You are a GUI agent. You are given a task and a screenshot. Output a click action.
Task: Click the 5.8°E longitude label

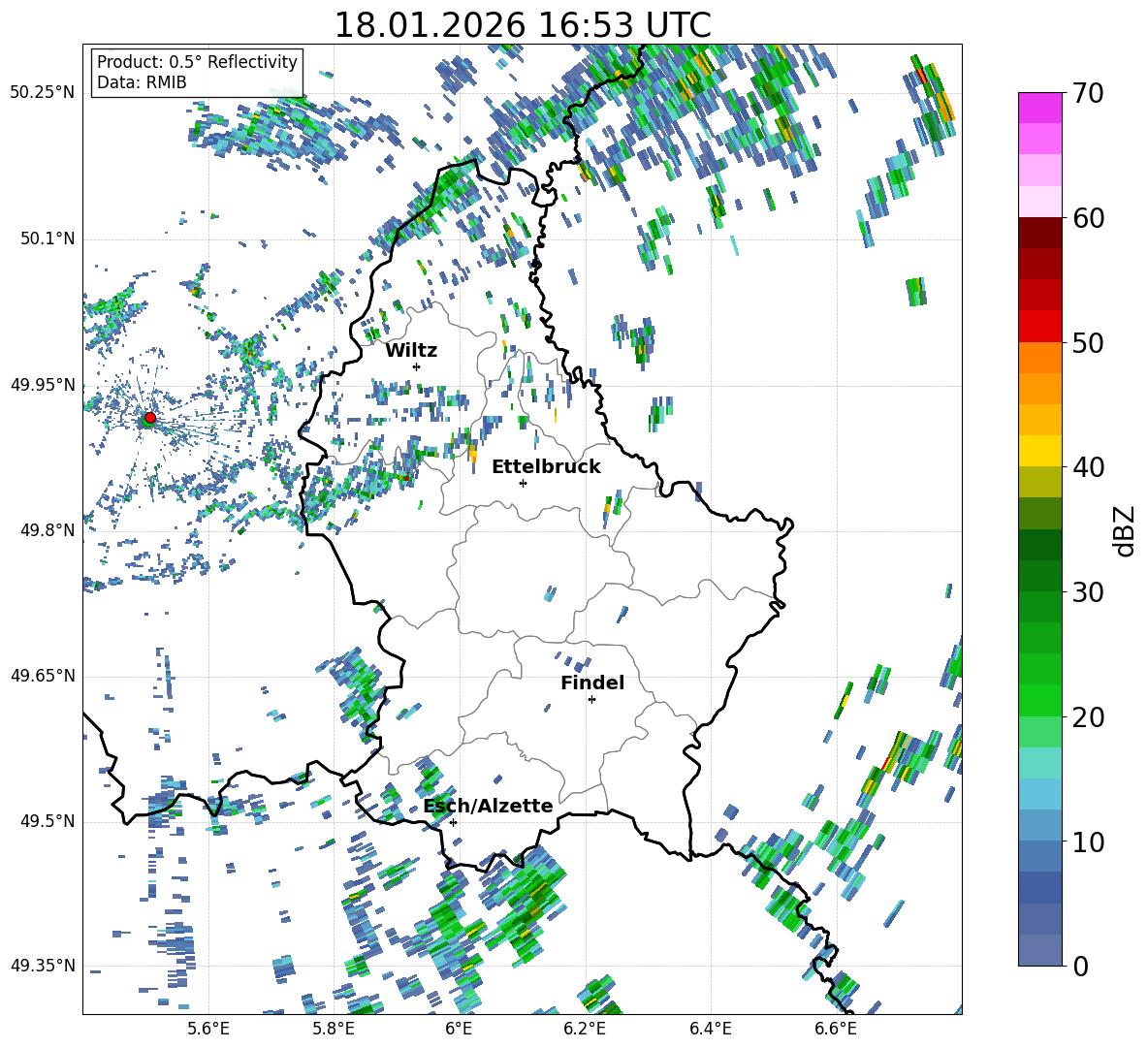coord(334,1029)
